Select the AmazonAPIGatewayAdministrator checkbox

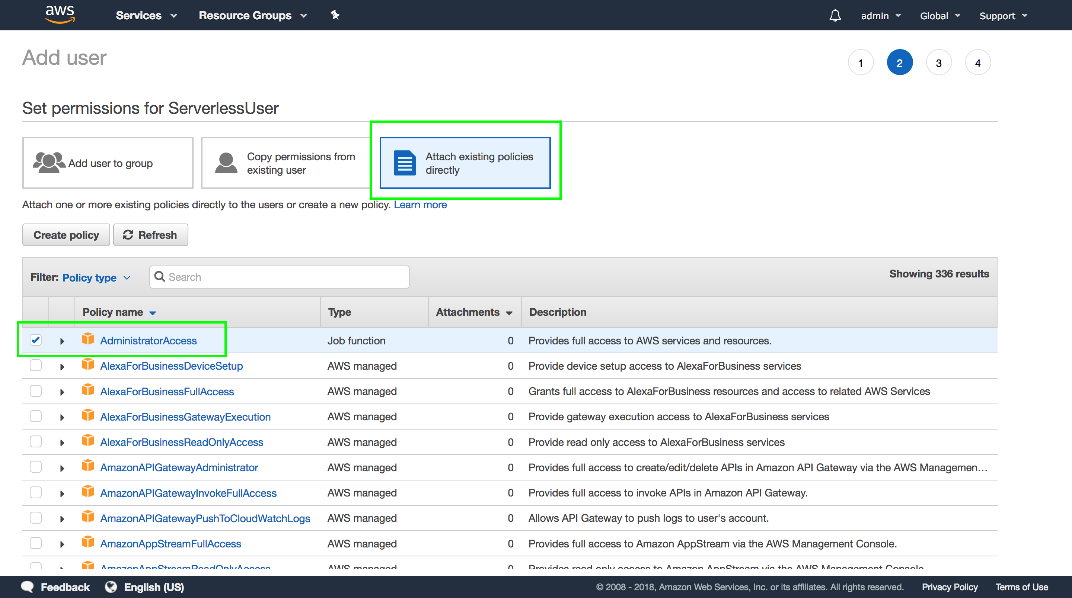coord(36,467)
